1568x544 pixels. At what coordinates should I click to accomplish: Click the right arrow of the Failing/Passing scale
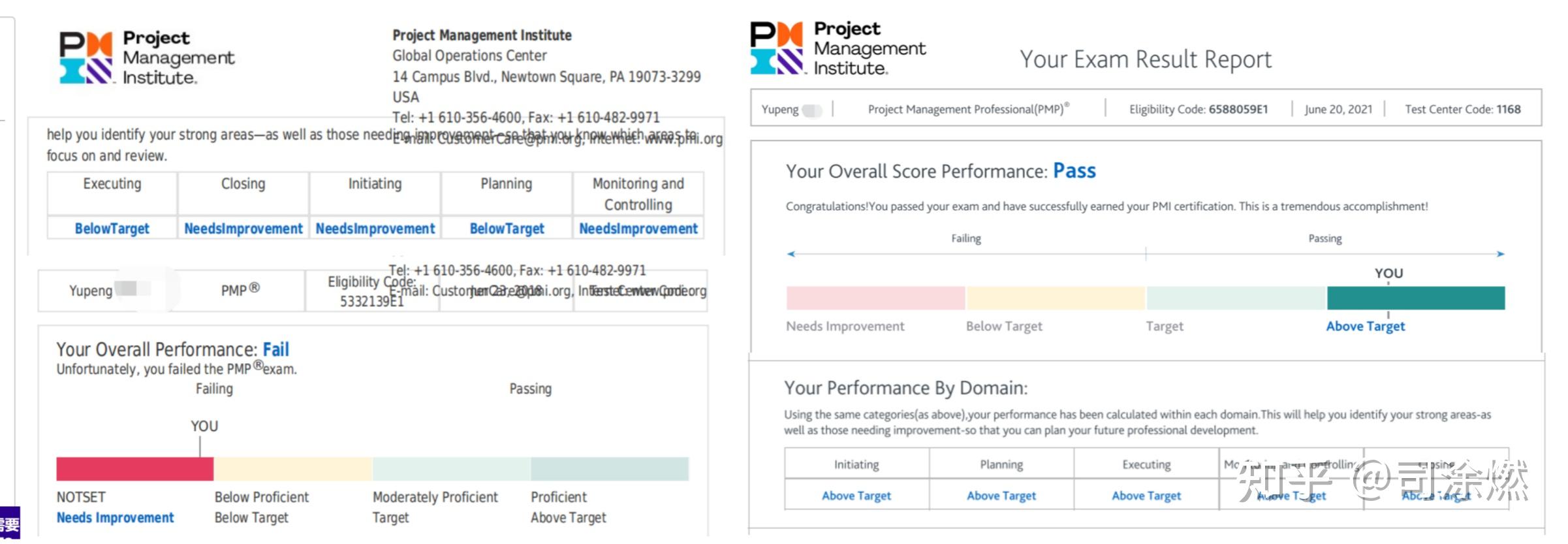1501,253
